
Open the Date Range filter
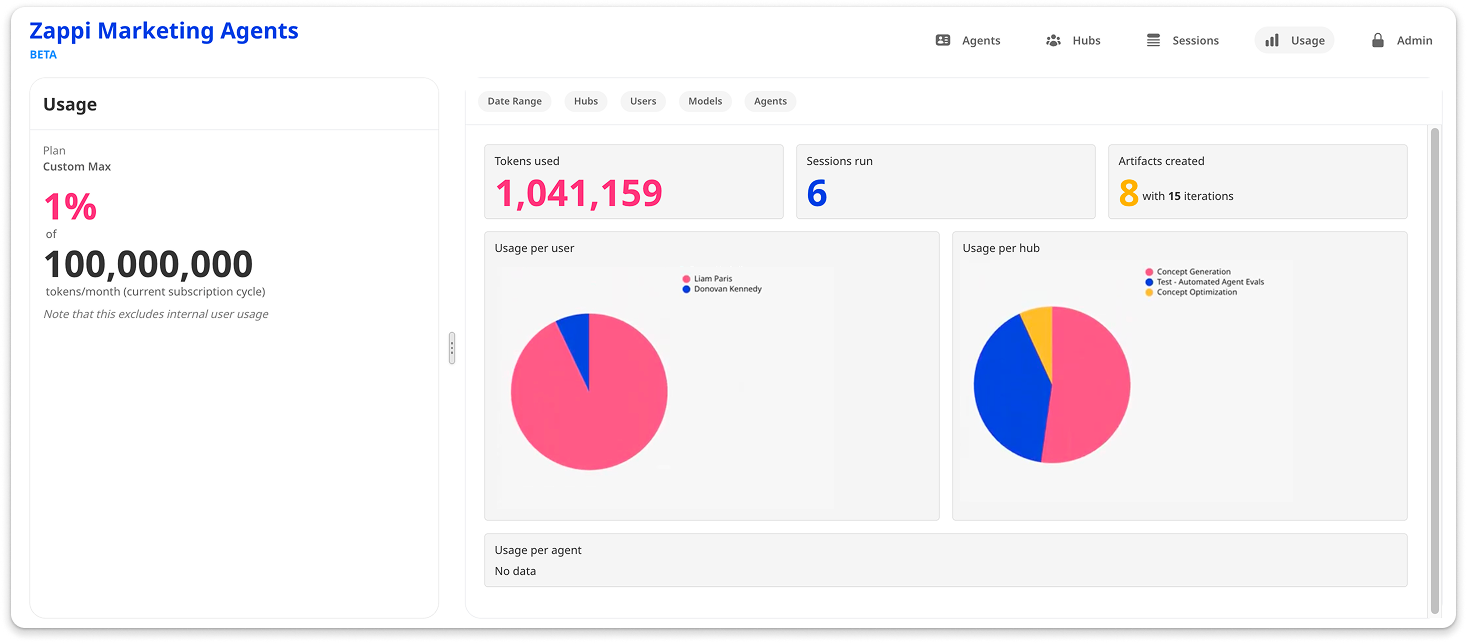coord(514,101)
